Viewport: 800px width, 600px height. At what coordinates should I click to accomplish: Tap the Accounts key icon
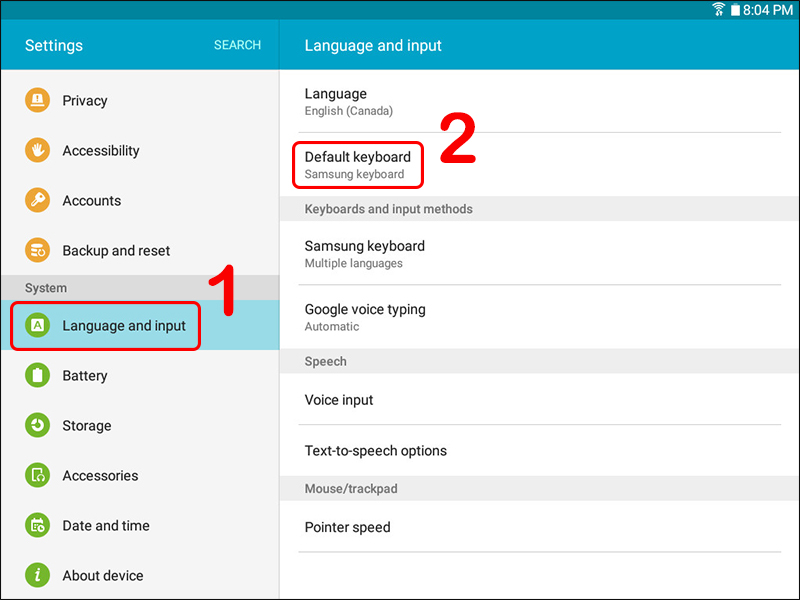coord(37,200)
